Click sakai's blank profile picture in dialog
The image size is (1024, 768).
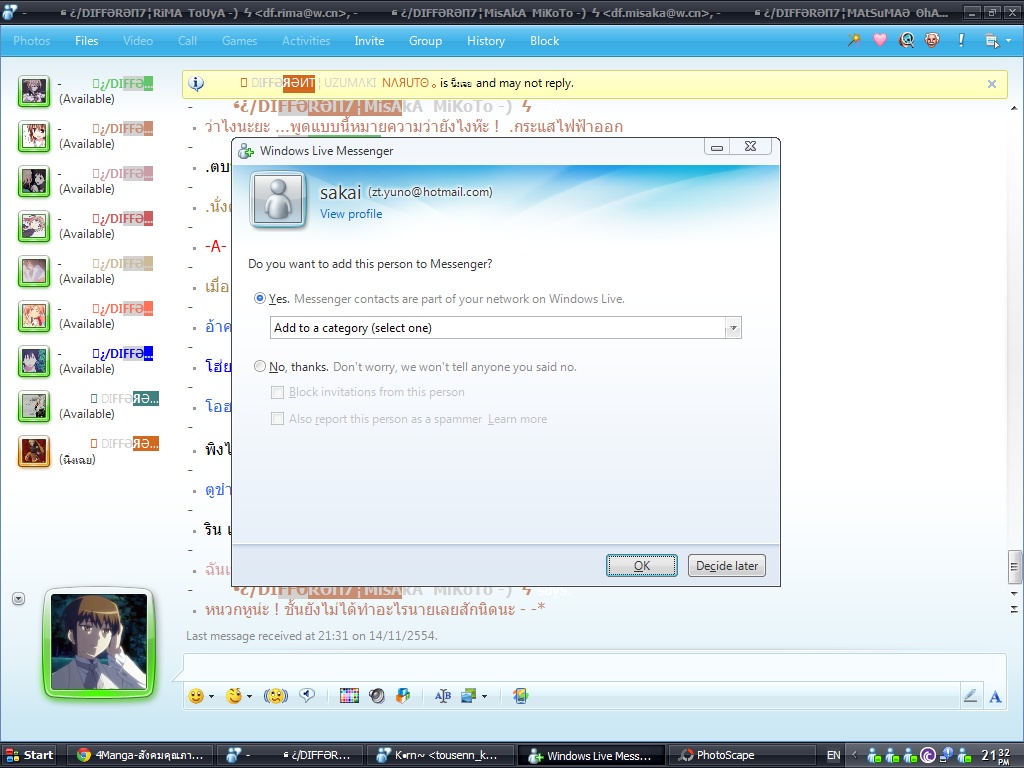[x=278, y=199]
